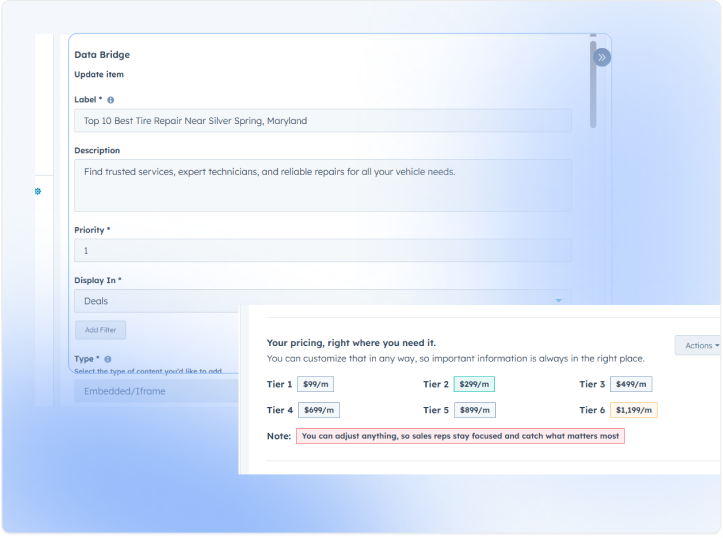Click the info icon beside Type

point(107,359)
